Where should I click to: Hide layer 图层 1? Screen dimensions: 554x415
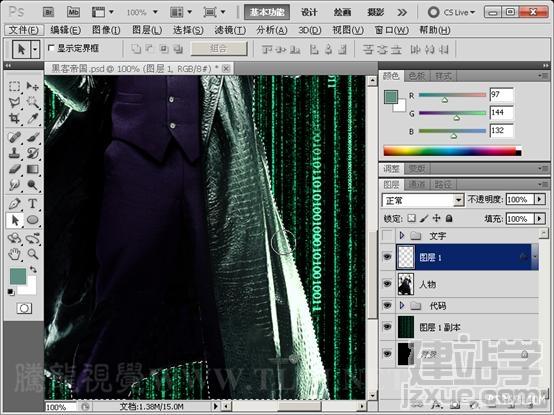387,257
